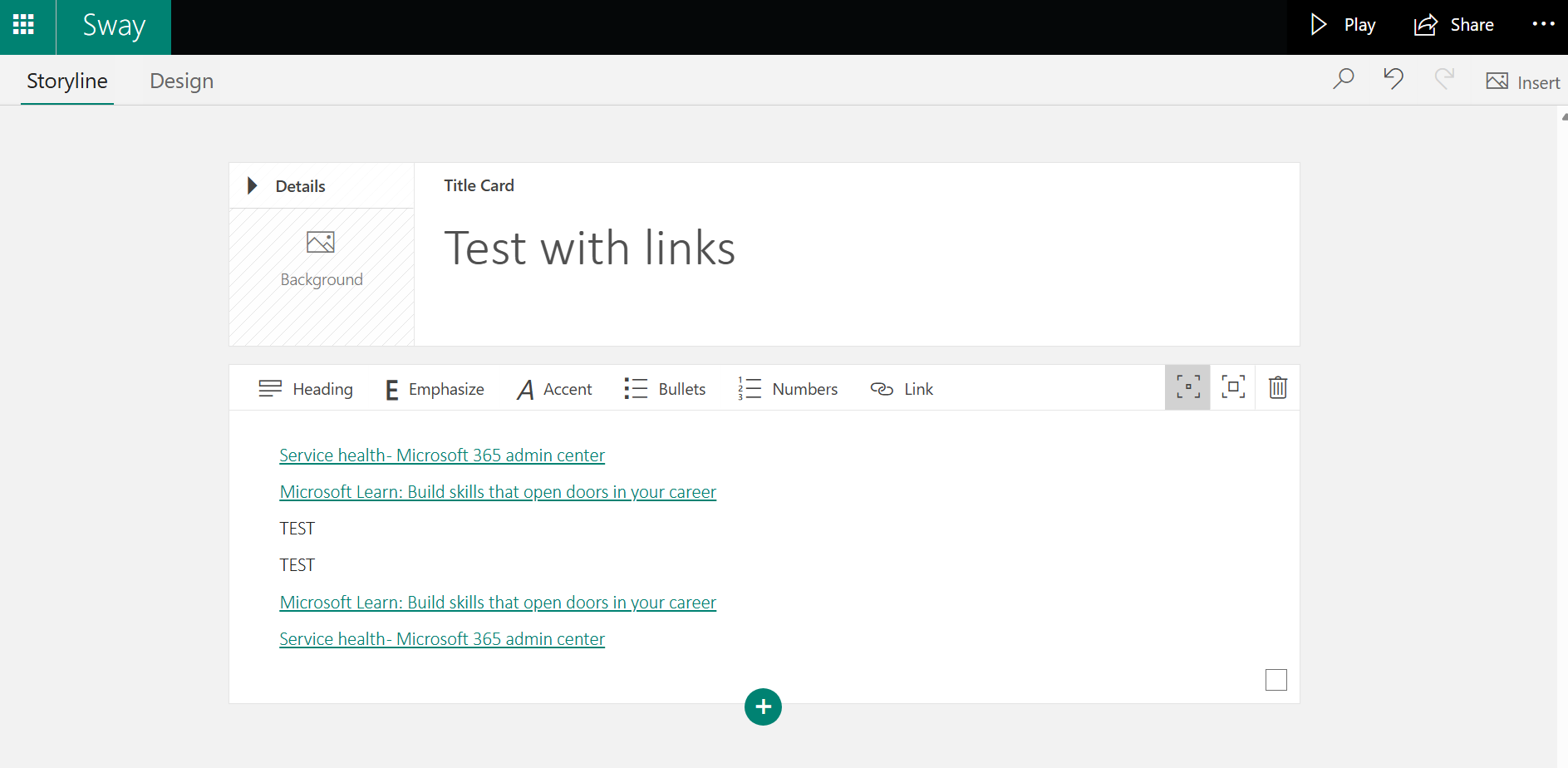Switch to the Design tab

pos(181,81)
